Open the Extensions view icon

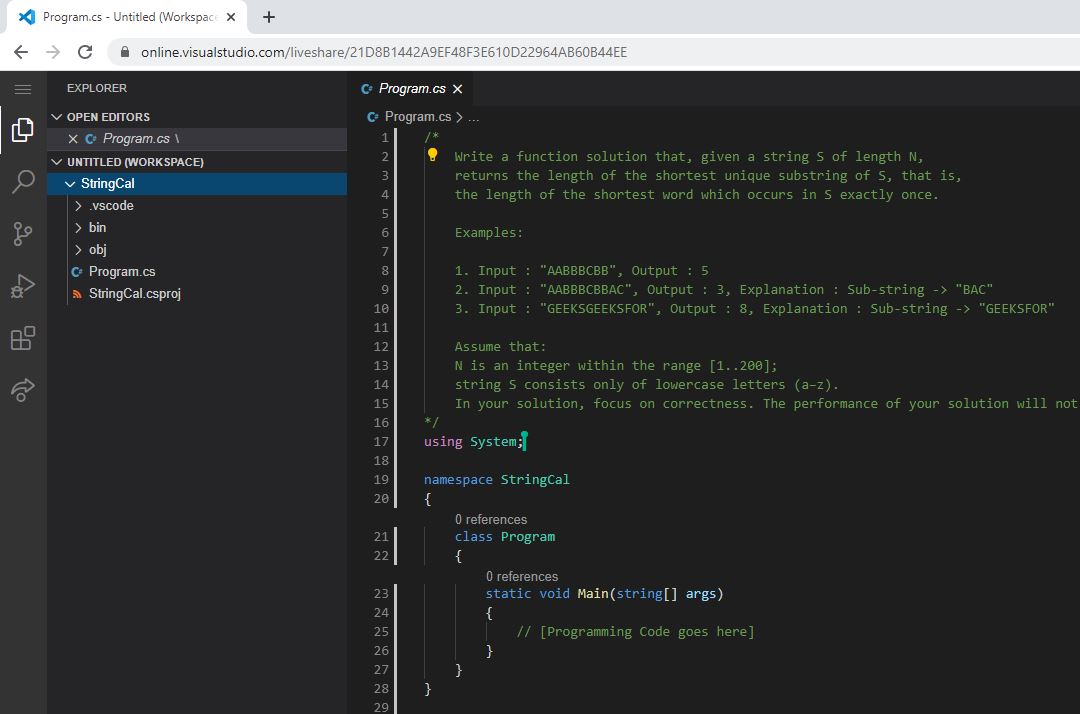tap(22, 339)
